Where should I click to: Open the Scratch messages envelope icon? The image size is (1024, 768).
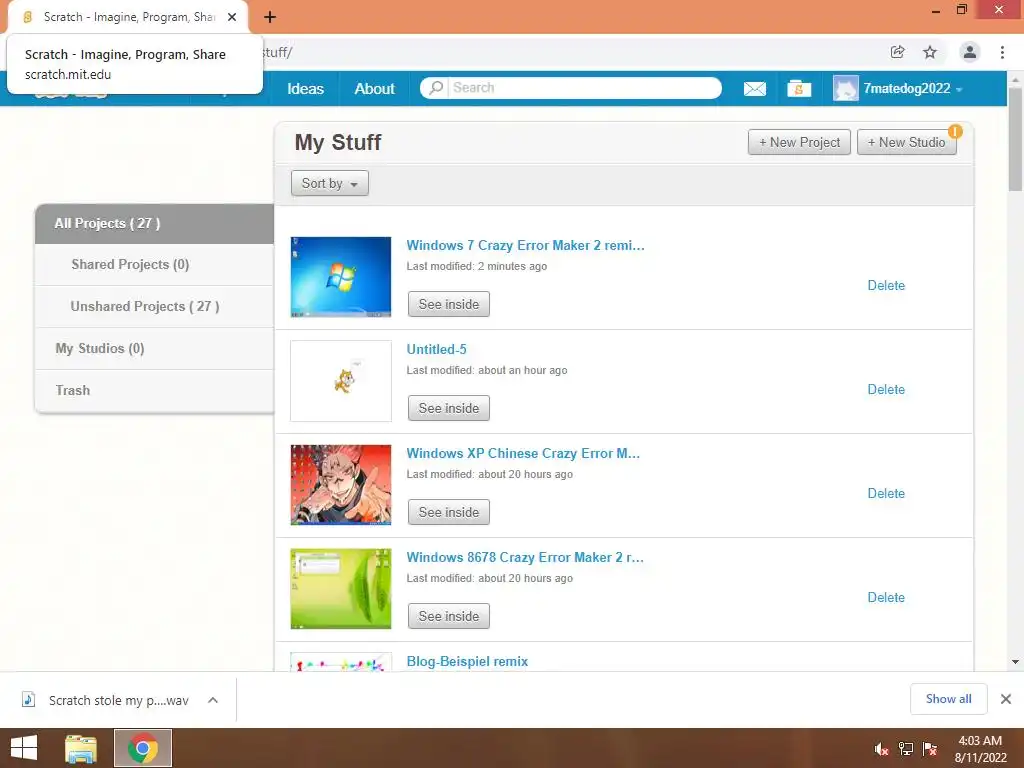(754, 89)
